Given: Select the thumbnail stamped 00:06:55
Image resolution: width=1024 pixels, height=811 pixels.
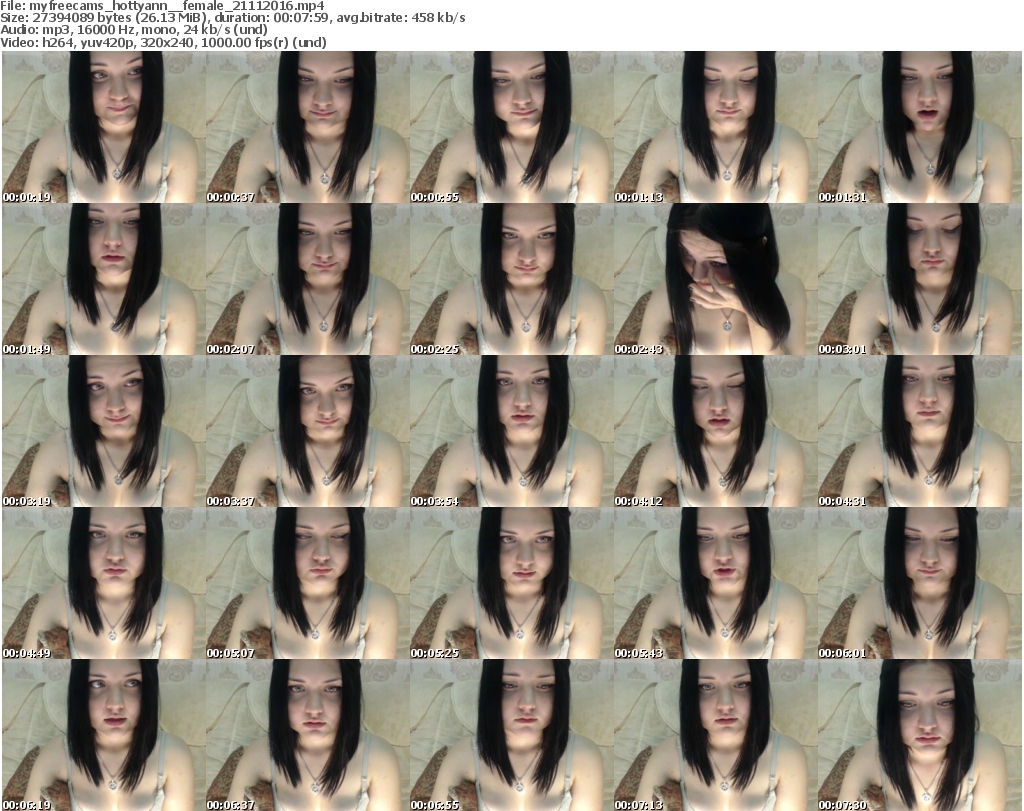Looking at the screenshot, I should (x=511, y=735).
